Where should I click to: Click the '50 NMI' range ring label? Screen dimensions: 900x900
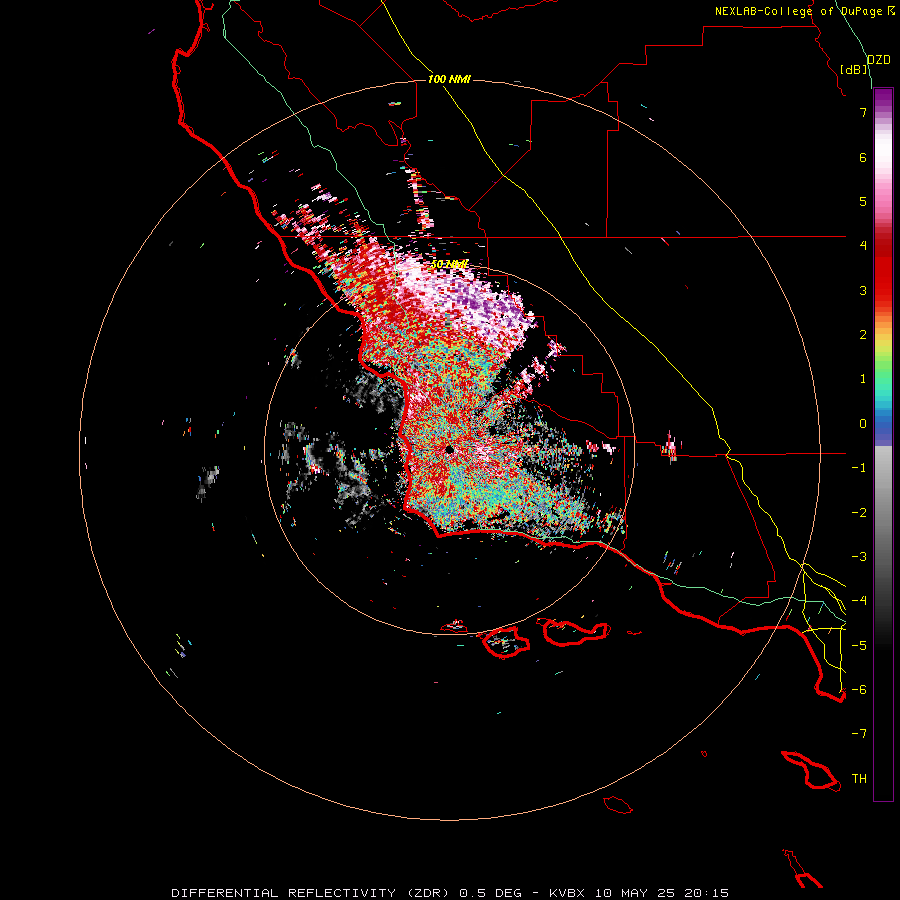[449, 264]
